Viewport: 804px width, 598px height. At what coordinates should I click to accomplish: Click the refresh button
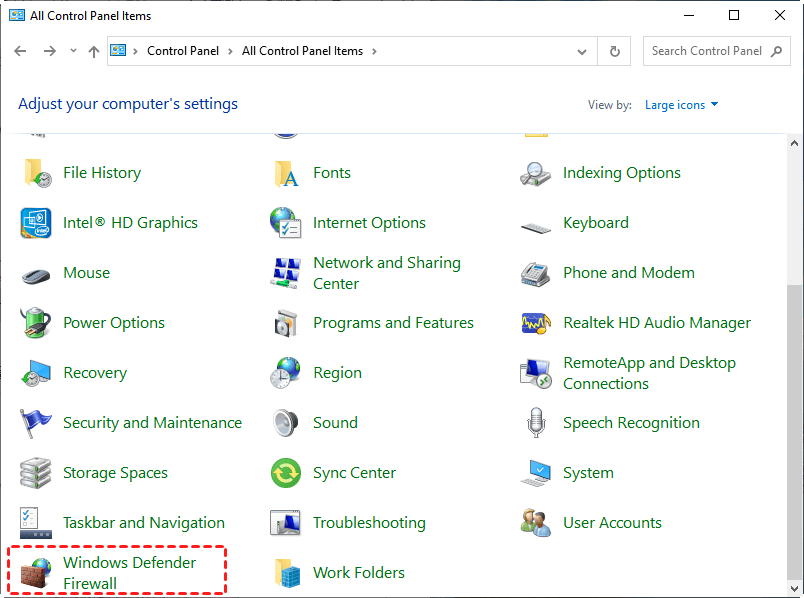coord(615,51)
